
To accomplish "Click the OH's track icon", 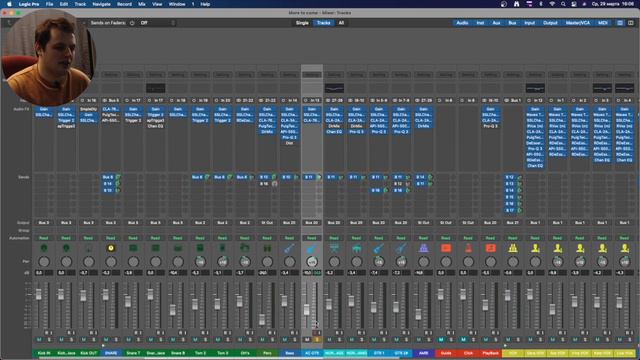I will [244, 248].
